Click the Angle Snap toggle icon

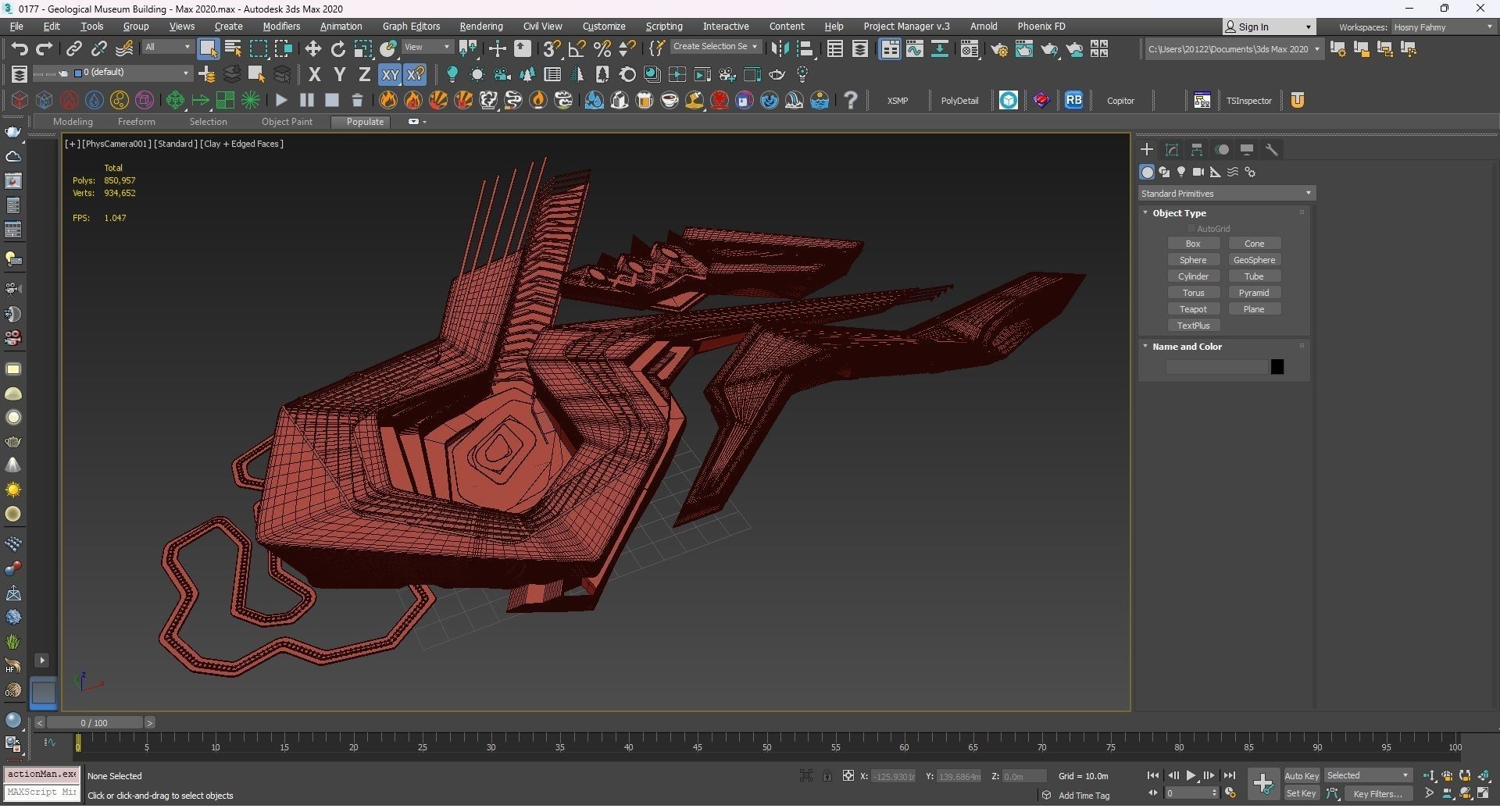coord(577,49)
